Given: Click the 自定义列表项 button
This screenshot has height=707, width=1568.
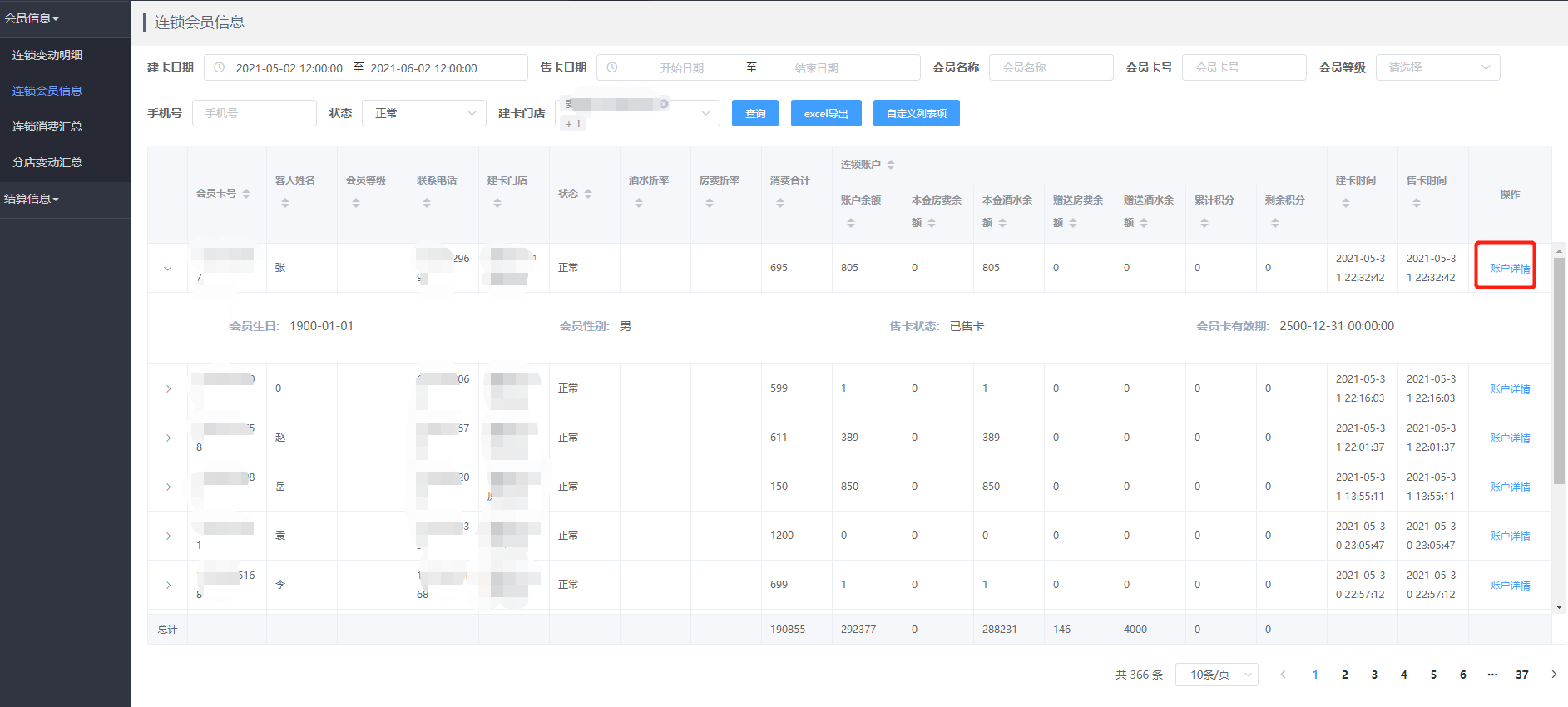Looking at the screenshot, I should (917, 113).
